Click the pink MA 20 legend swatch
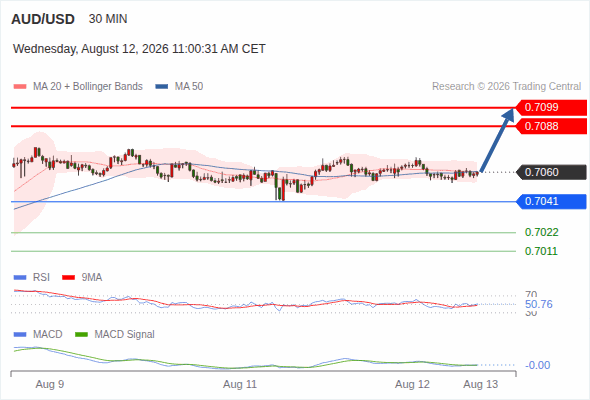This screenshot has width=590, height=400. 20,87
